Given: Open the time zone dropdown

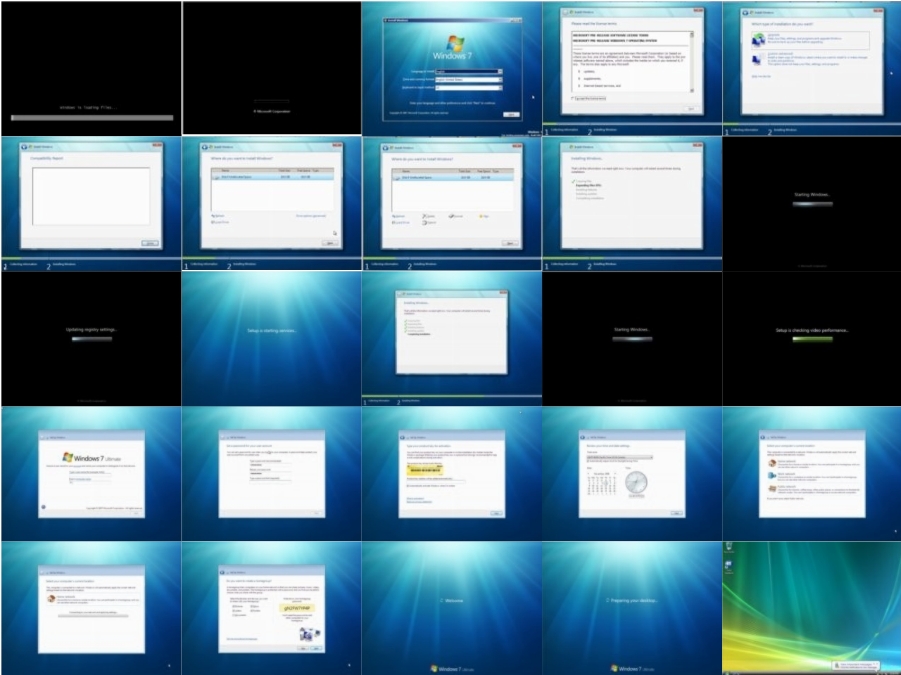Looking at the screenshot, I should point(619,457).
